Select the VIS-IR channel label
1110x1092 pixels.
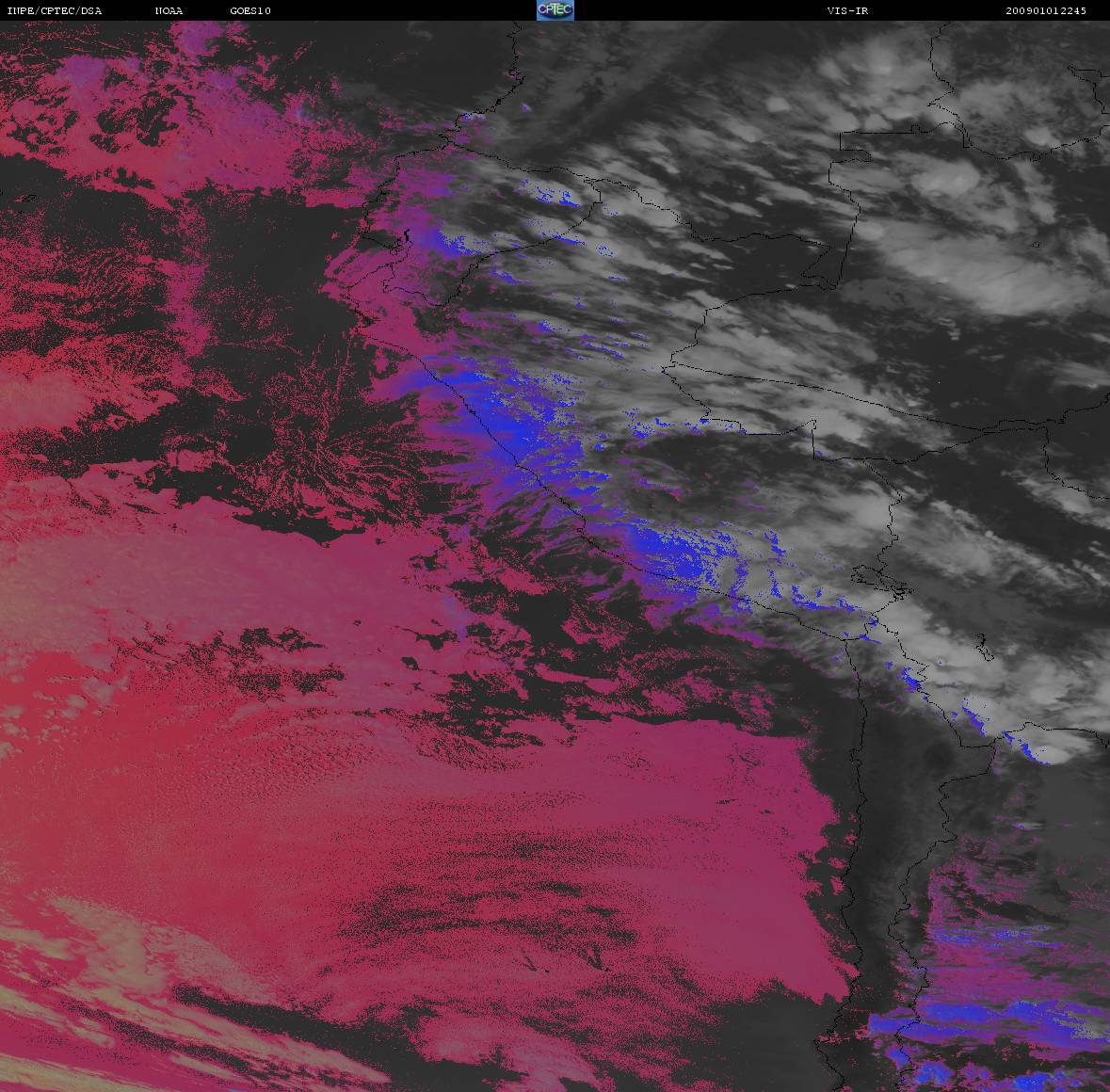pyautogui.click(x=847, y=11)
